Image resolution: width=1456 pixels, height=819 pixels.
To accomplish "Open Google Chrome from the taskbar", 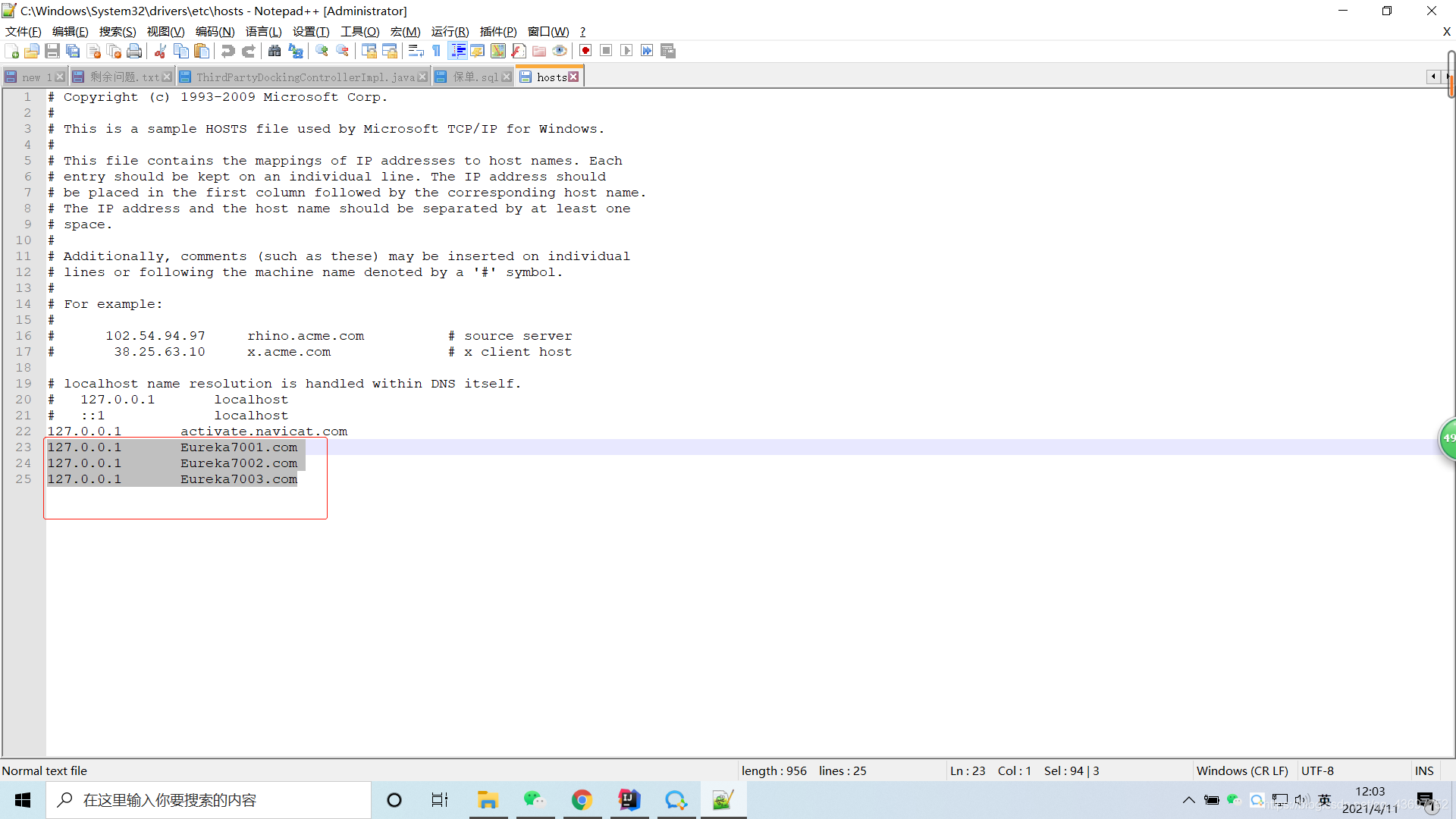I will [x=582, y=800].
